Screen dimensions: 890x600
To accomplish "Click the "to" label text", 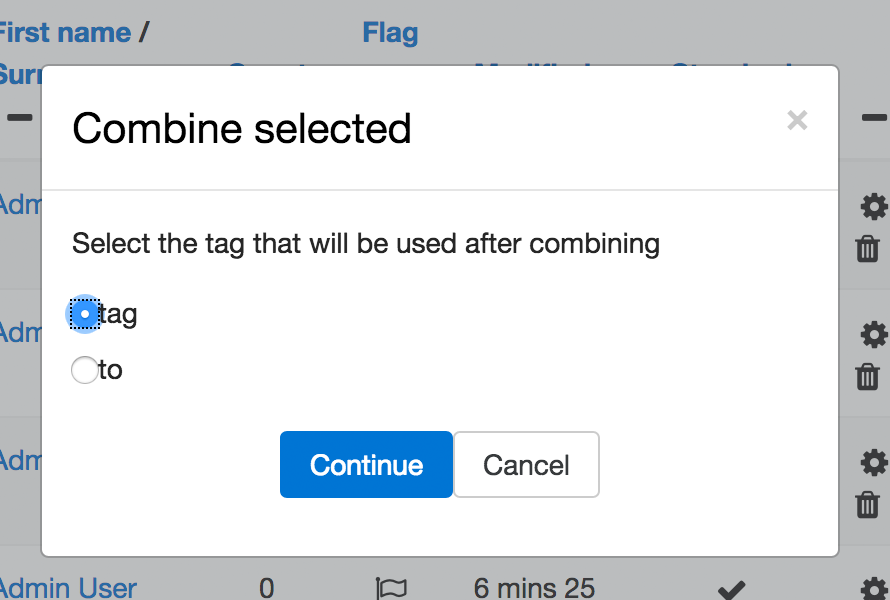I will point(111,370).
